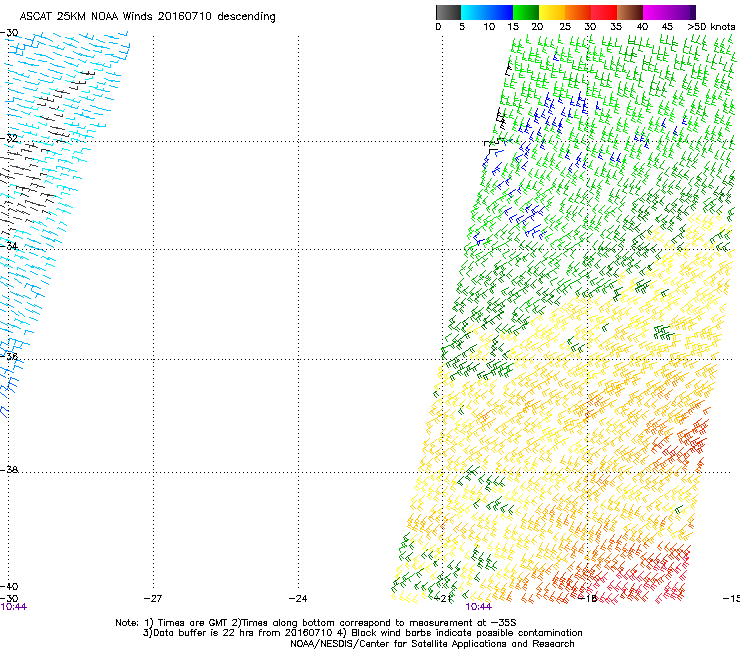
Task: Click the latitude axis label '-34'
Action: 9,246
